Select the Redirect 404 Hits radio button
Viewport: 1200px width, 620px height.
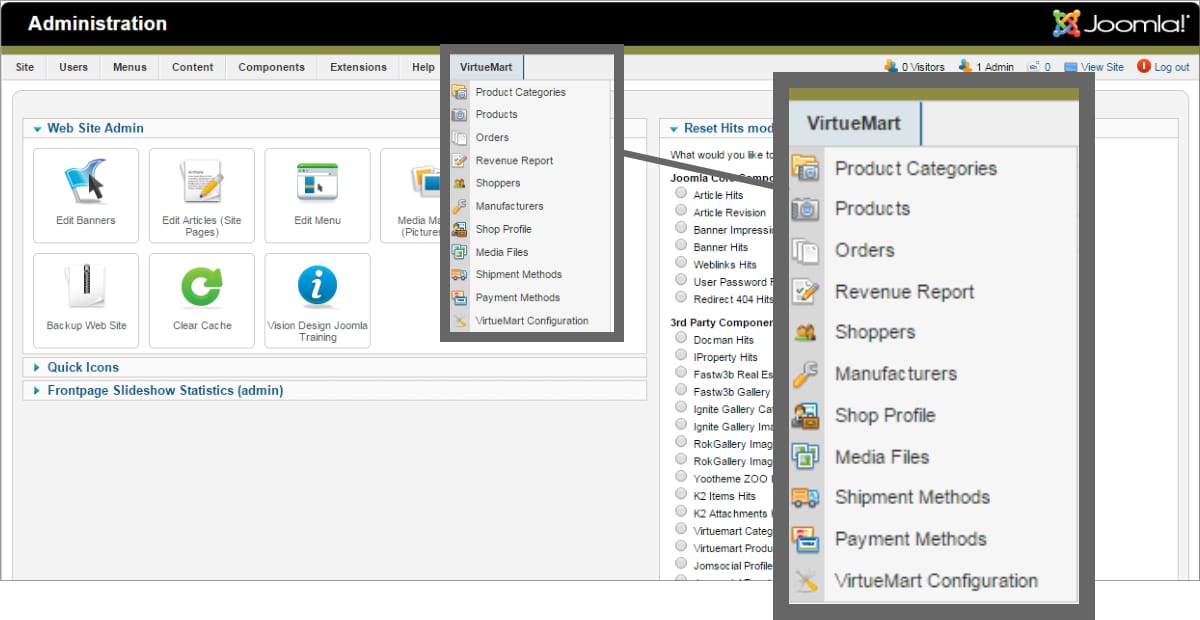click(681, 298)
